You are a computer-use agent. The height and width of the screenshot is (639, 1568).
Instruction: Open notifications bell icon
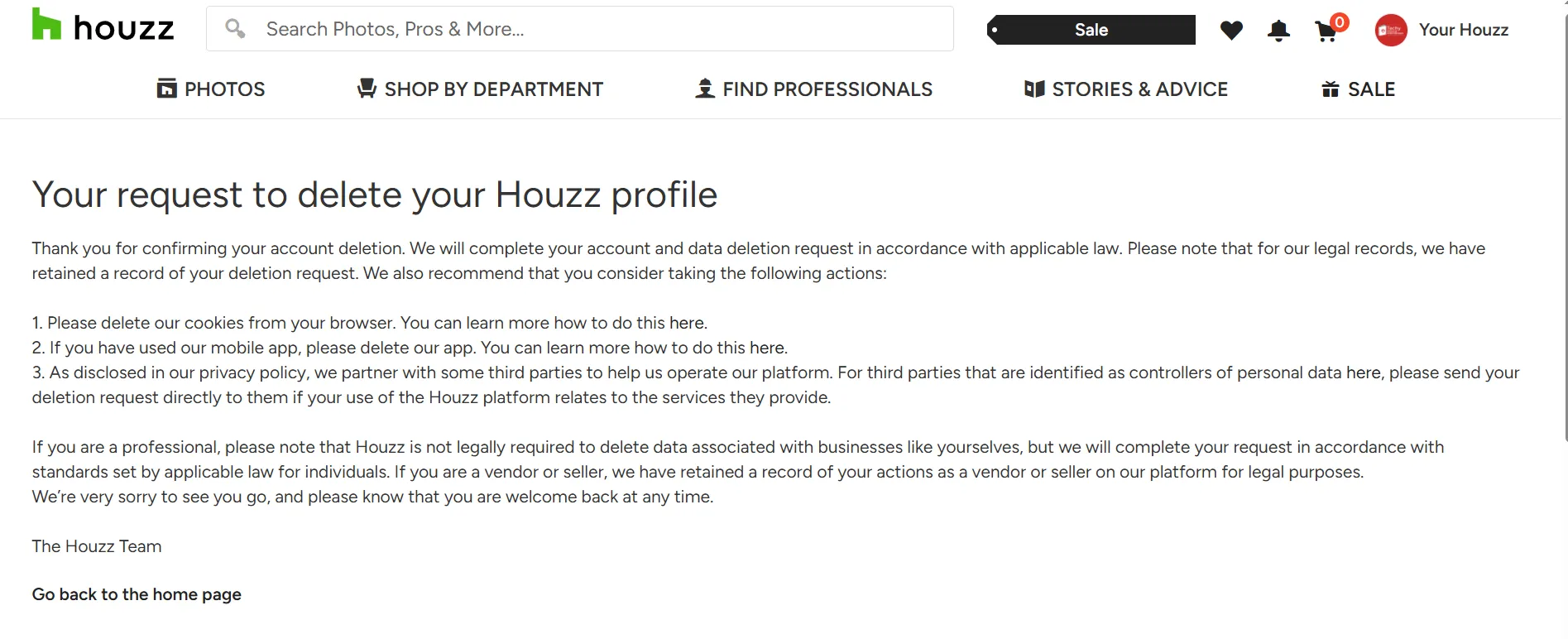1278,31
